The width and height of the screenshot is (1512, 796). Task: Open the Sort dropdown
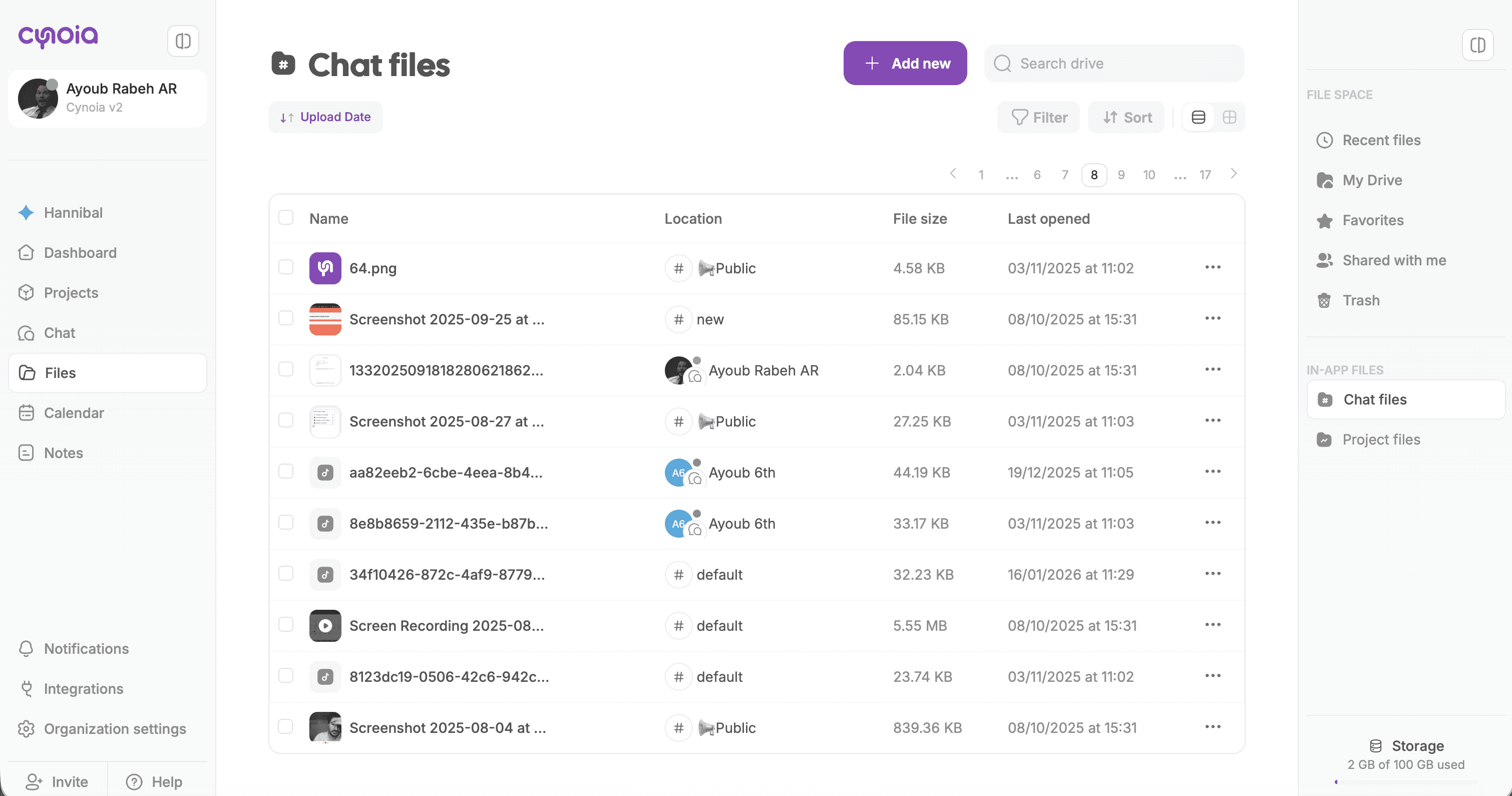click(x=1126, y=118)
